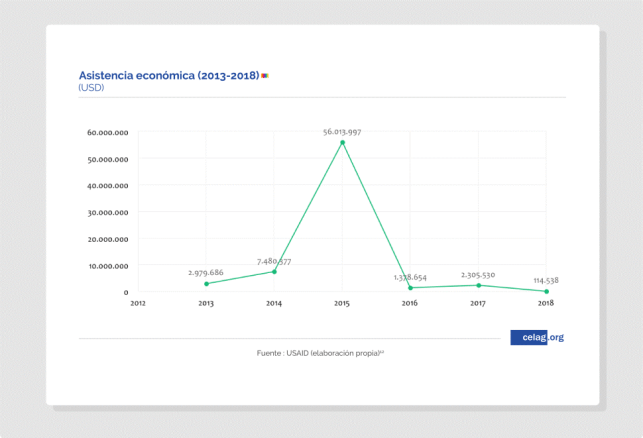This screenshot has width=643, height=438.
Task: Click the 2016 data point marker
Action: click(x=410, y=288)
